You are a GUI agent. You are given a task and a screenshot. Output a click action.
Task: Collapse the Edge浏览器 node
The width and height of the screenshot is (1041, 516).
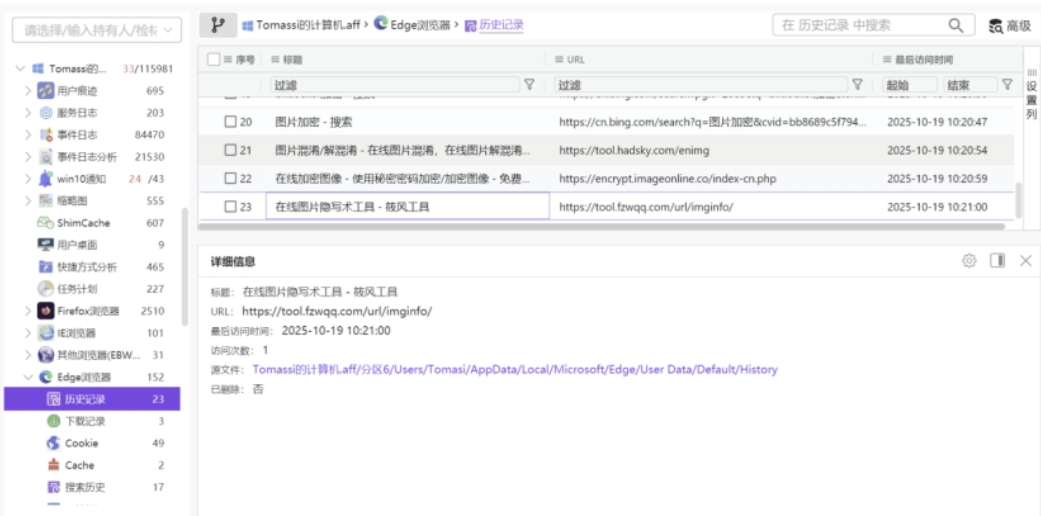click(28, 377)
